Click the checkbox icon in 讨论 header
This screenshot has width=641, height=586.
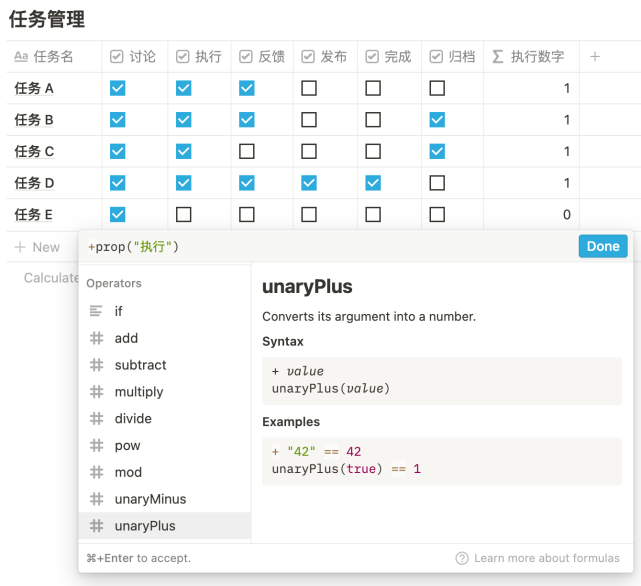click(117, 57)
